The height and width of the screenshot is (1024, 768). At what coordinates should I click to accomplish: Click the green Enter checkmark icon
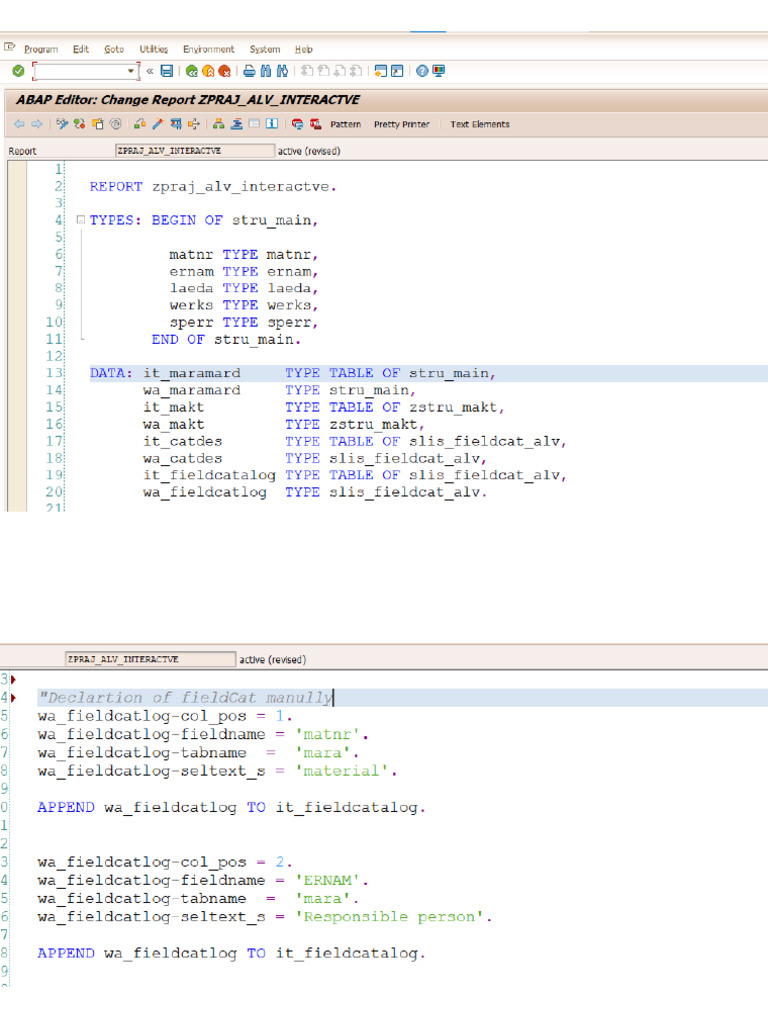click(18, 71)
